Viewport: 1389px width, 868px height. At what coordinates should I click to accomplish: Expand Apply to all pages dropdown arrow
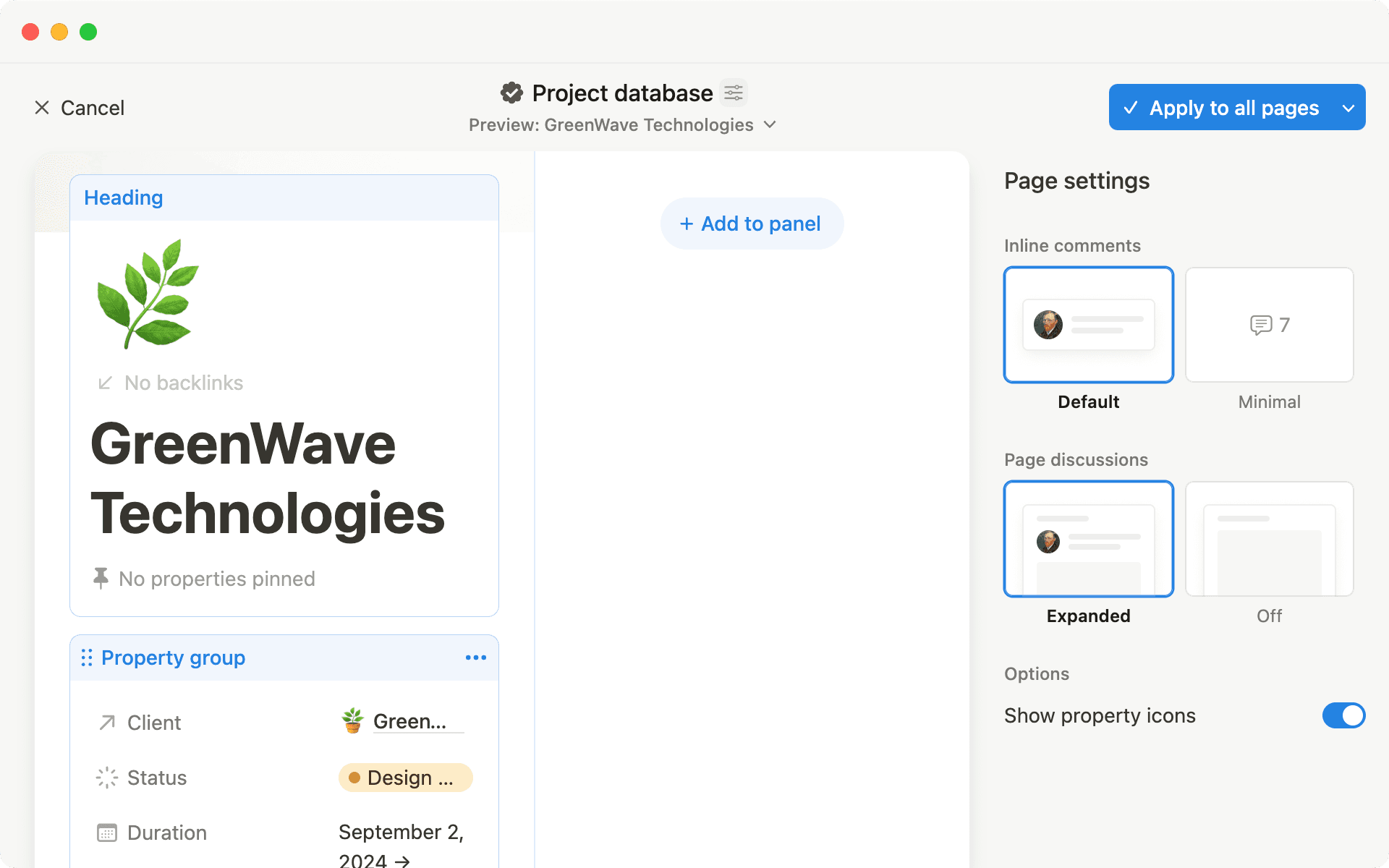pos(1348,108)
